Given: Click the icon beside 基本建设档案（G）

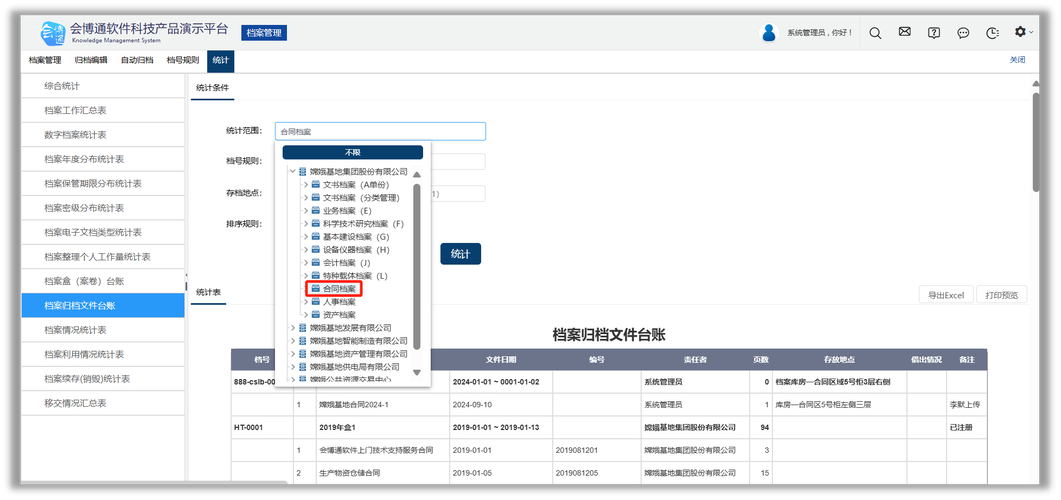Looking at the screenshot, I should (x=315, y=237).
